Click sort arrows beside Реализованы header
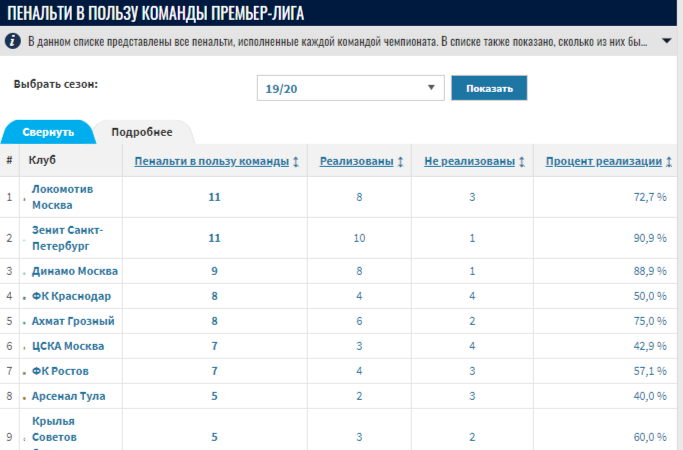This screenshot has width=683, height=450. [400, 162]
